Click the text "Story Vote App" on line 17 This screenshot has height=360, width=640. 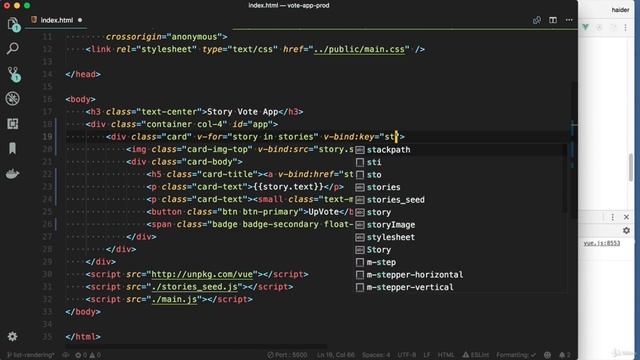(242, 112)
